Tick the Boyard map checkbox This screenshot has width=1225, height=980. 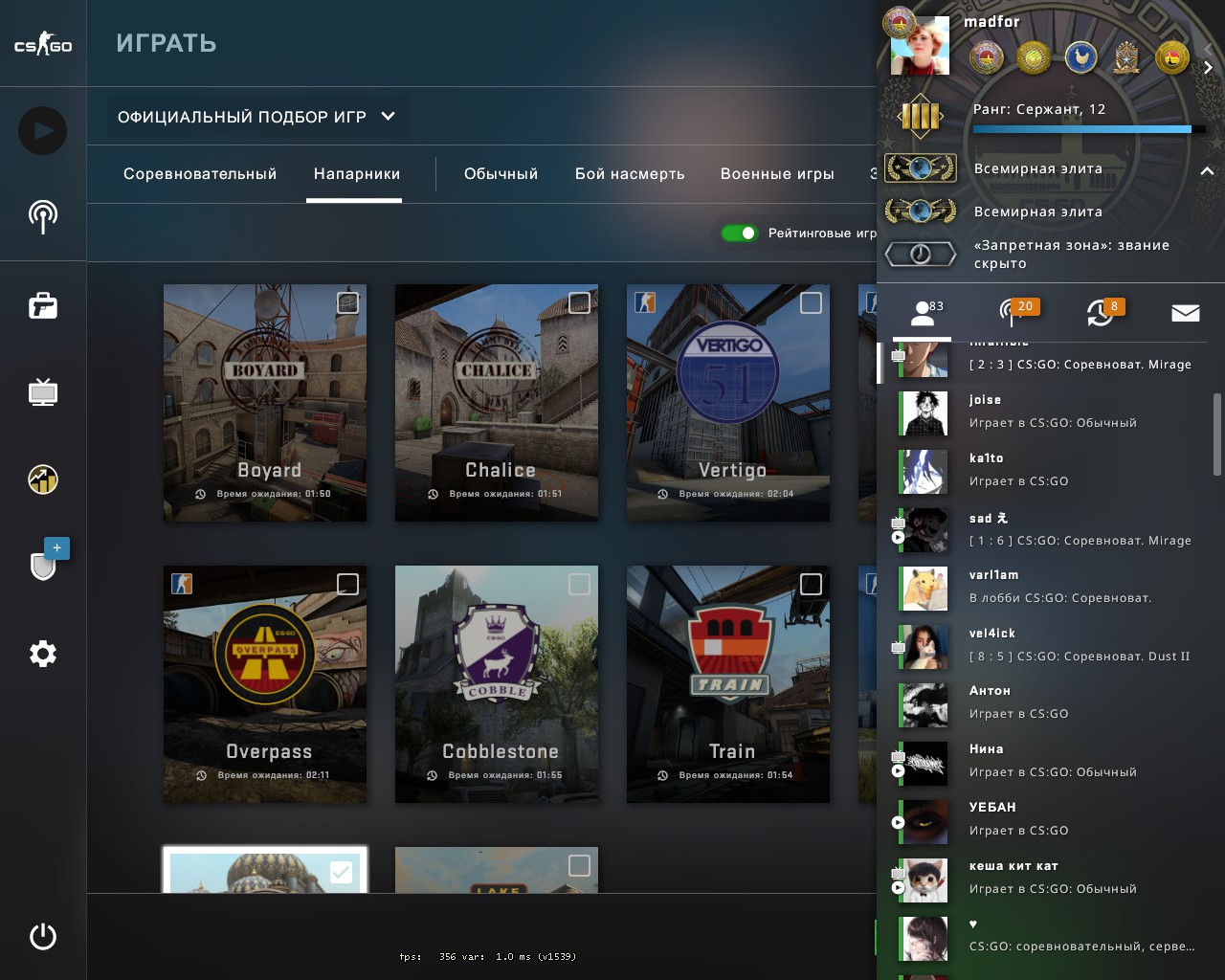tap(347, 303)
